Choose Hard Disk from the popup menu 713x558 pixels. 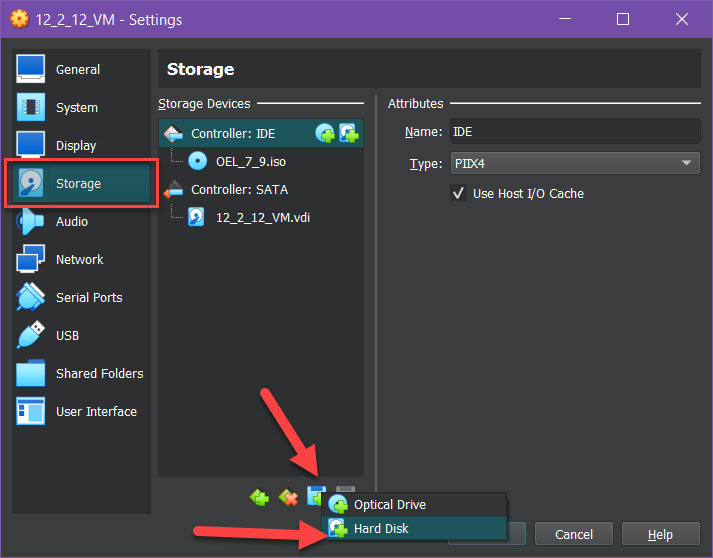pyautogui.click(x=381, y=529)
